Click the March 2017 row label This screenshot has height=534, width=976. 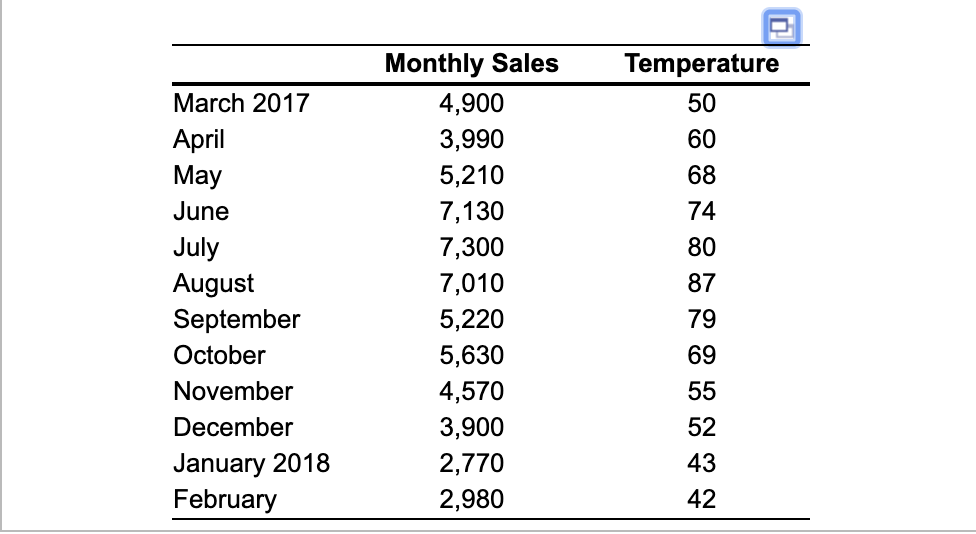tap(241, 103)
